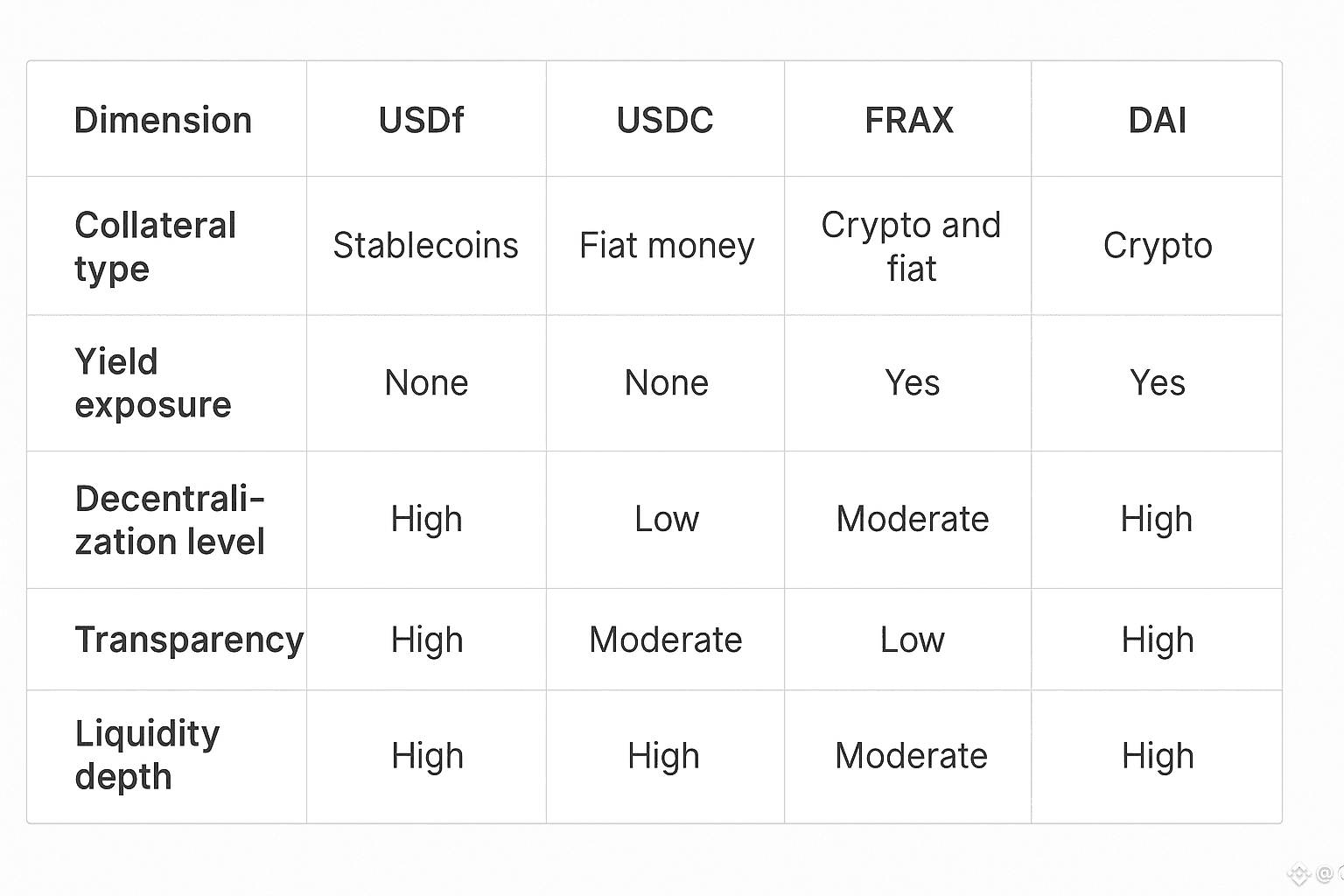The image size is (1344, 896).
Task: Click the Fiat money cell
Action: 667,246
